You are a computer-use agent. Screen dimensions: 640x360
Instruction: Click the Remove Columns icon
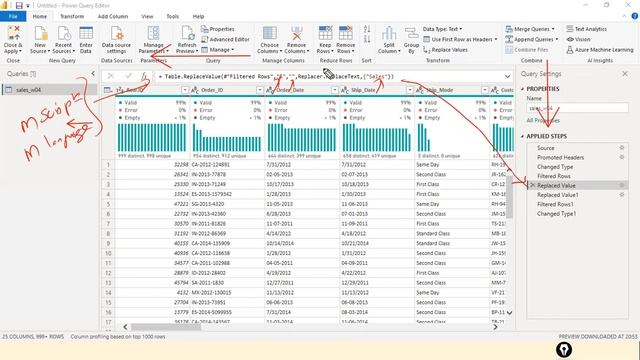coord(296,33)
